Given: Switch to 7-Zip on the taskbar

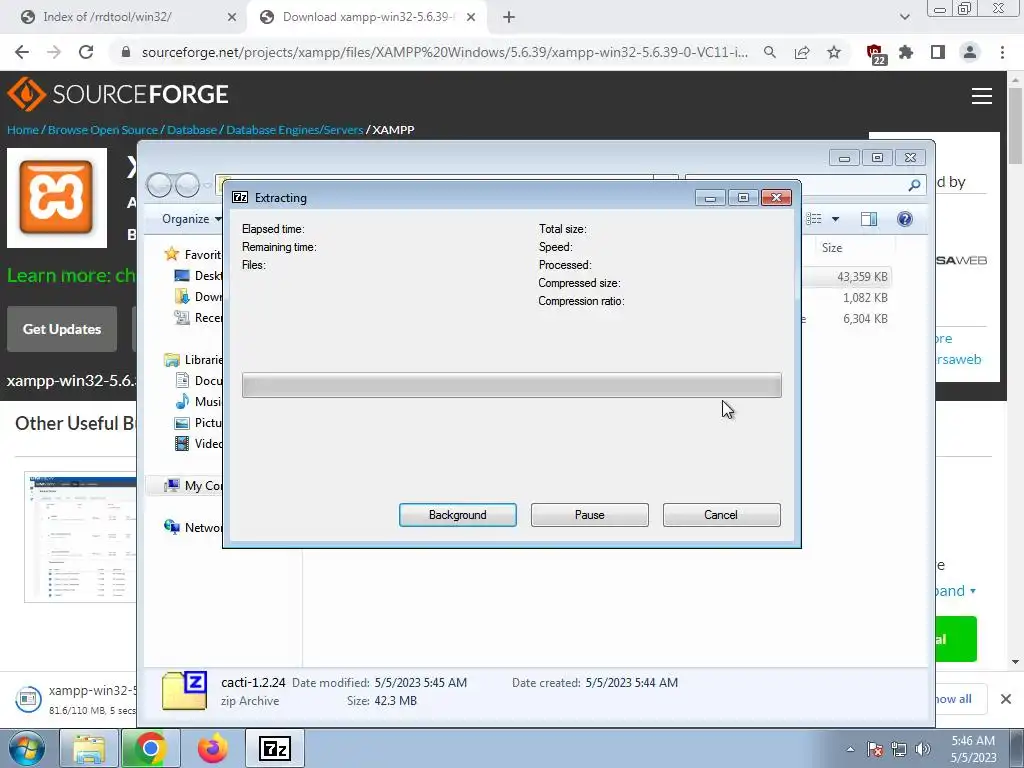Looking at the screenshot, I should tap(274, 748).
